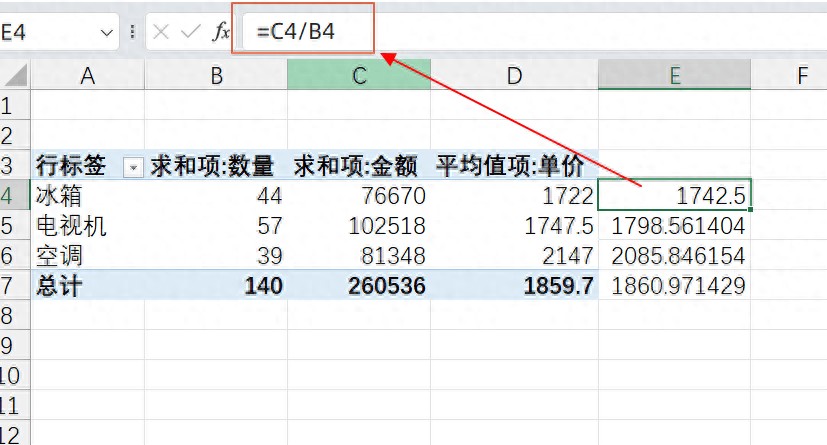
Task: Click the three-dot name box resize handle
Action: point(133,32)
